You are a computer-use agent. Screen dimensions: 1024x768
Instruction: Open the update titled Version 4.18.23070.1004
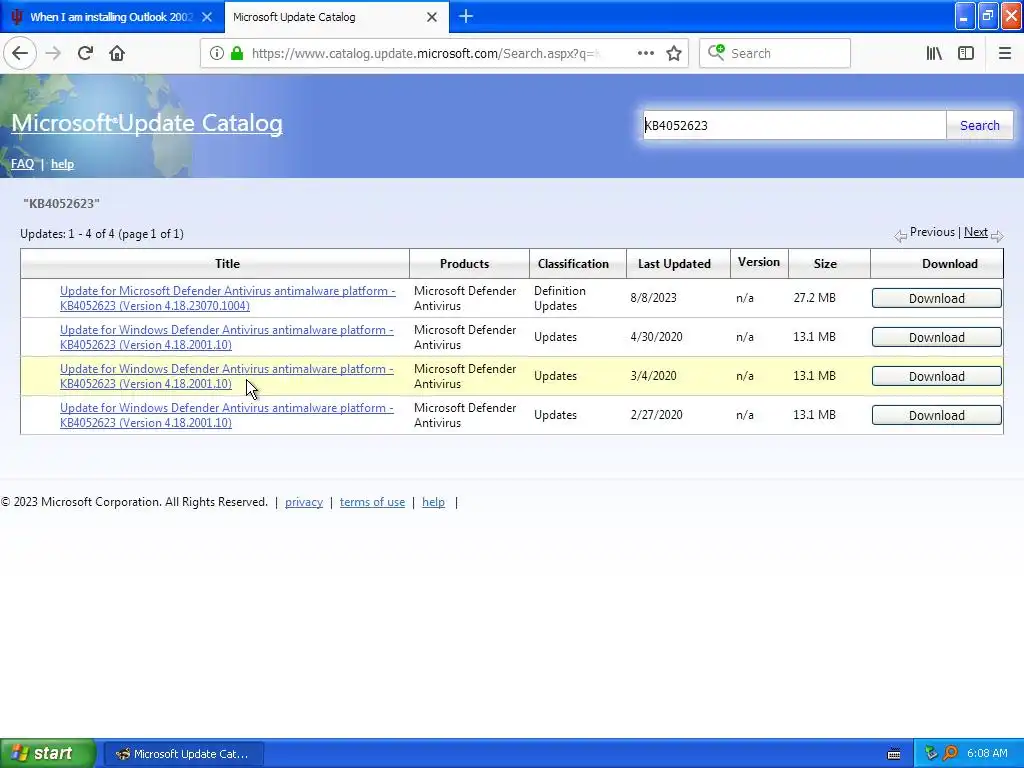(227, 298)
